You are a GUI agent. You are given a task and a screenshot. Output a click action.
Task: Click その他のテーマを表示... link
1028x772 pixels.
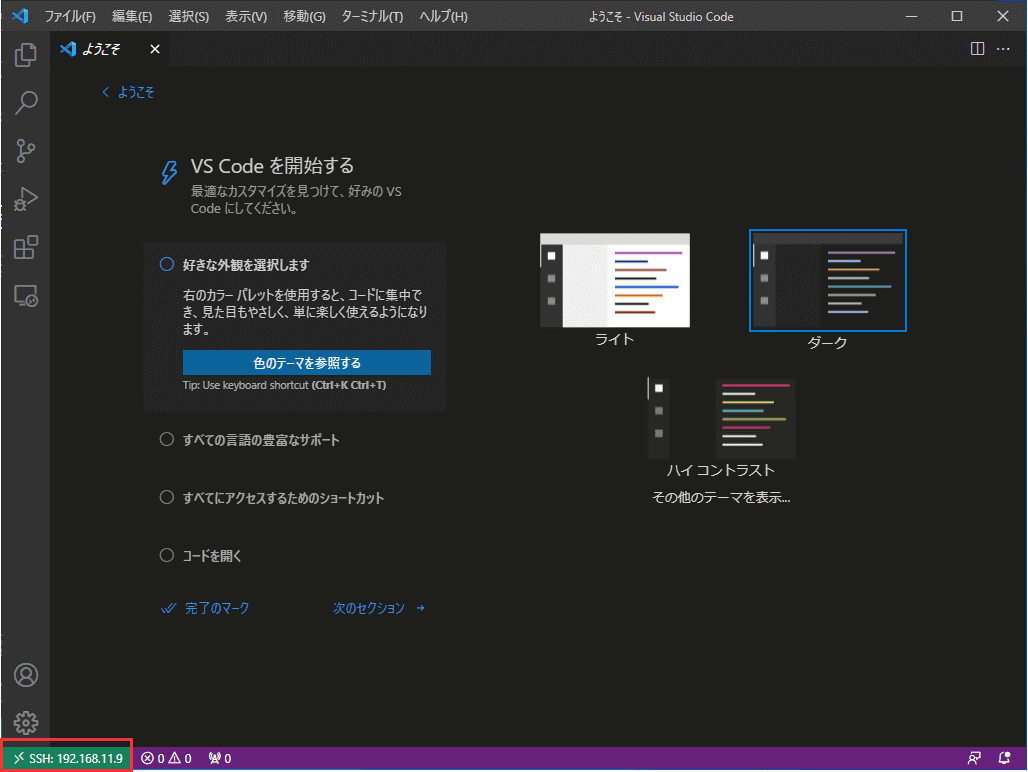pyautogui.click(x=721, y=497)
